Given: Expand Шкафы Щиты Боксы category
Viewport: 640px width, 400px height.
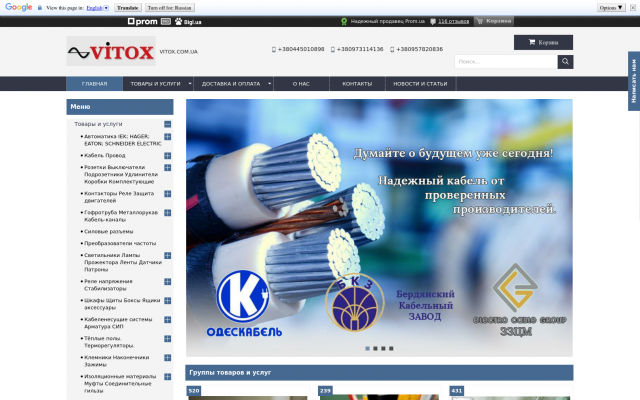Looking at the screenshot, I should [x=167, y=301].
